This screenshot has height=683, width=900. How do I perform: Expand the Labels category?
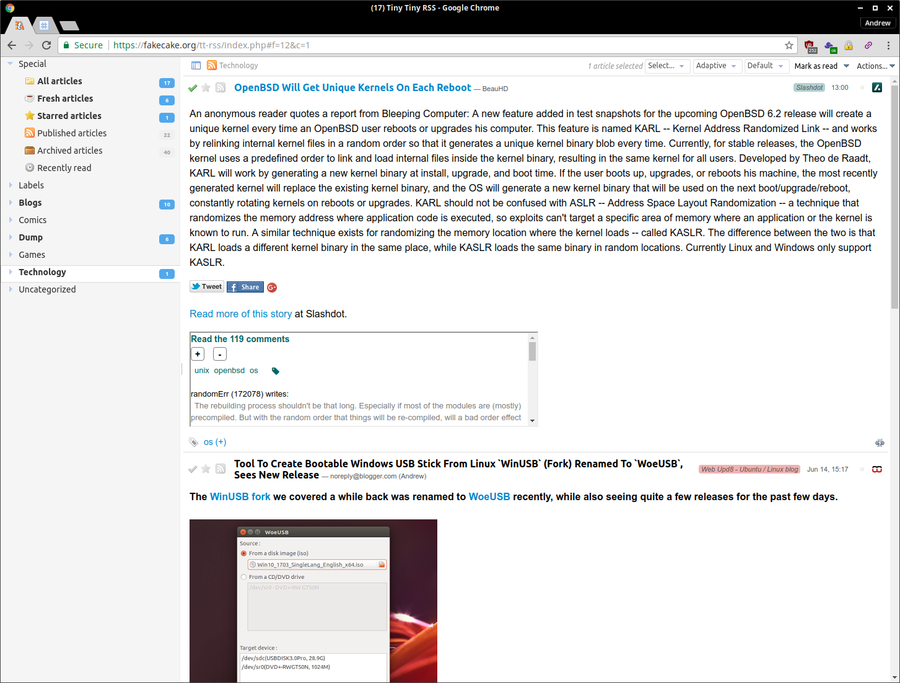[10, 185]
